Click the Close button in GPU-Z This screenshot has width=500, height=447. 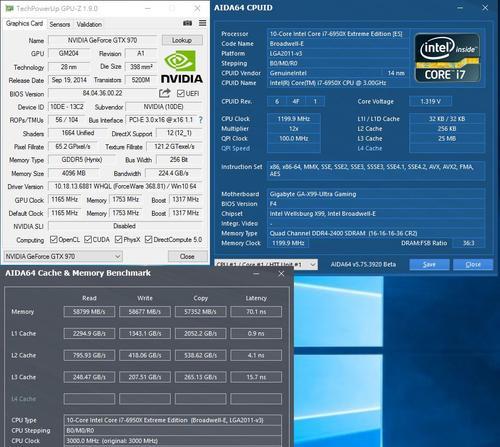(x=187, y=256)
